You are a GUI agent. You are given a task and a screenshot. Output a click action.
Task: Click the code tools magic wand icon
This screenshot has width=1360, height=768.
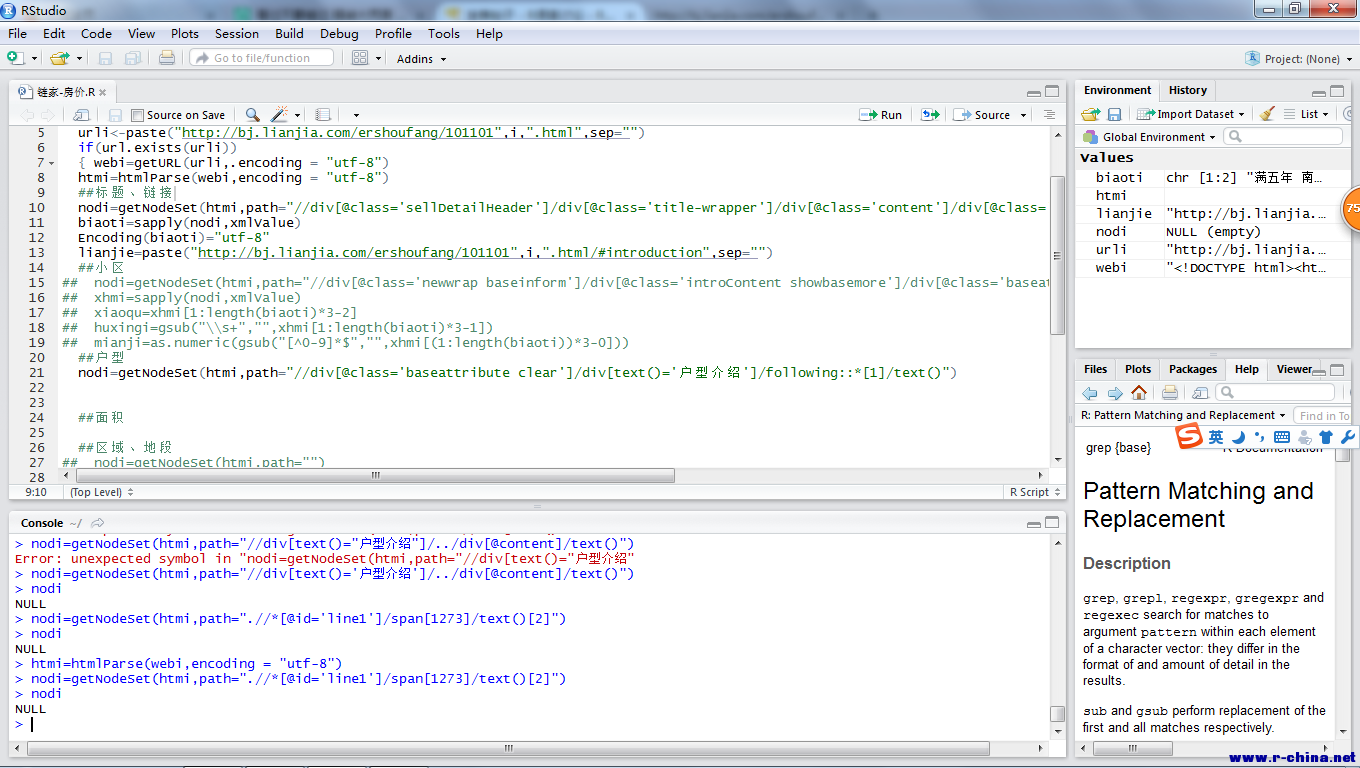click(x=280, y=115)
